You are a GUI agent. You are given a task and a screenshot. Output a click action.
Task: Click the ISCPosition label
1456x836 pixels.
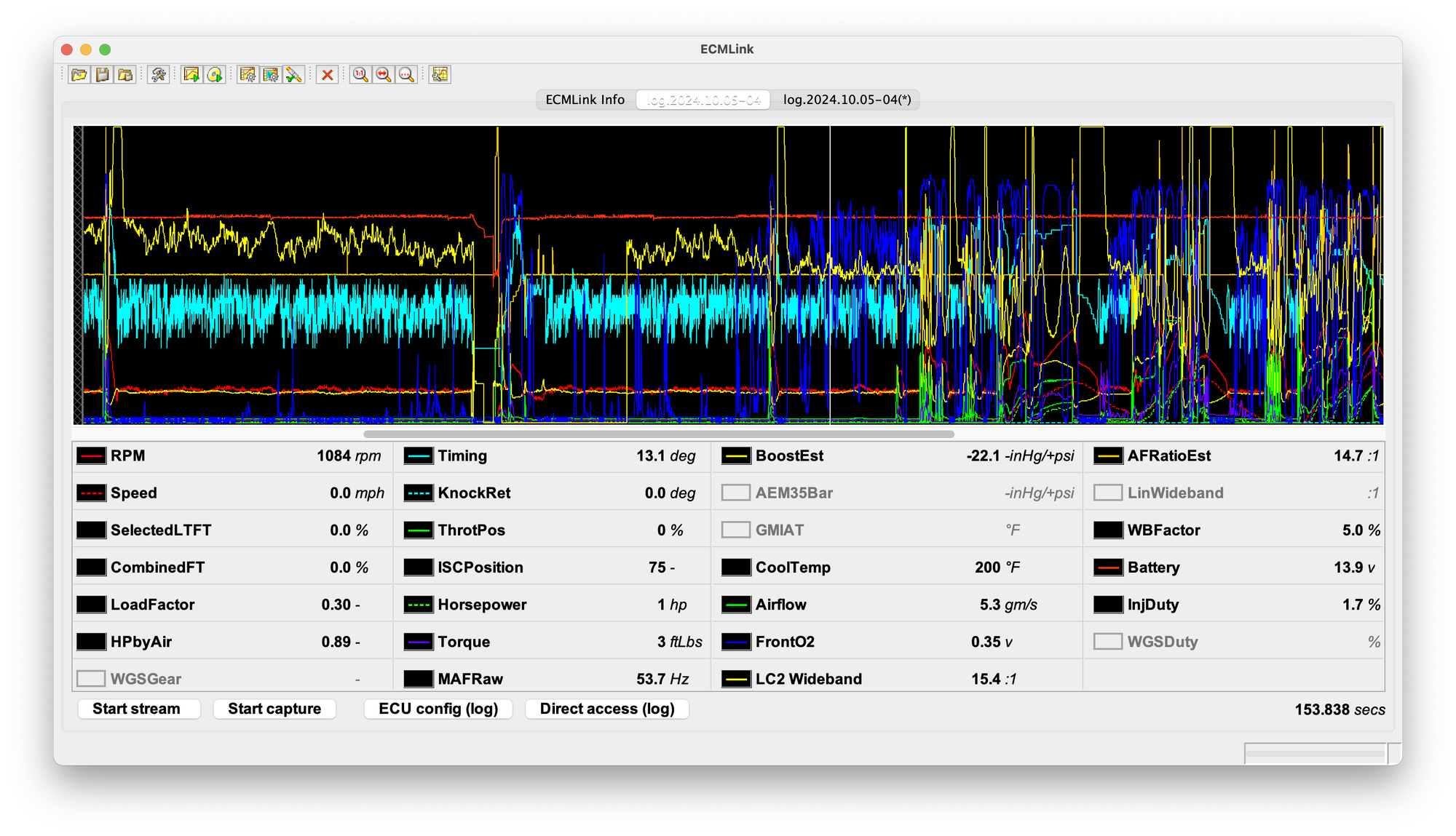click(480, 568)
